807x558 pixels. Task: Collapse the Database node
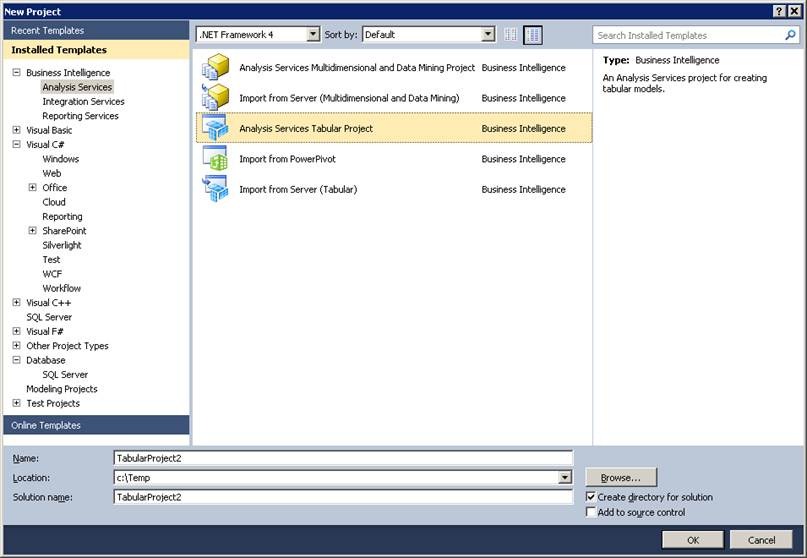pyautogui.click(x=16, y=360)
